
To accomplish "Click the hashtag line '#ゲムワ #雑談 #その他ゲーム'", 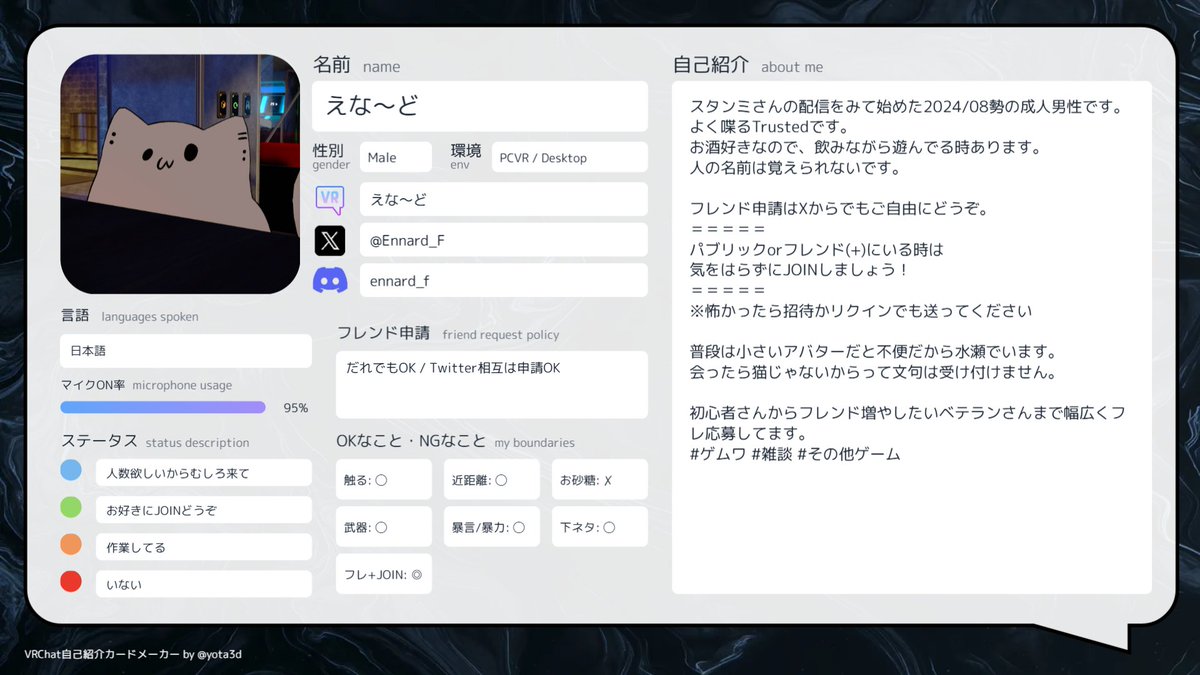I will [x=795, y=454].
